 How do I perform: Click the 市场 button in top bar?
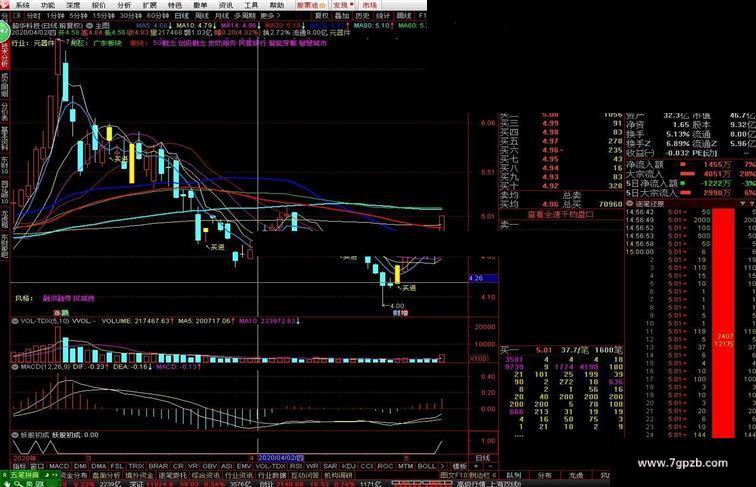370,5
